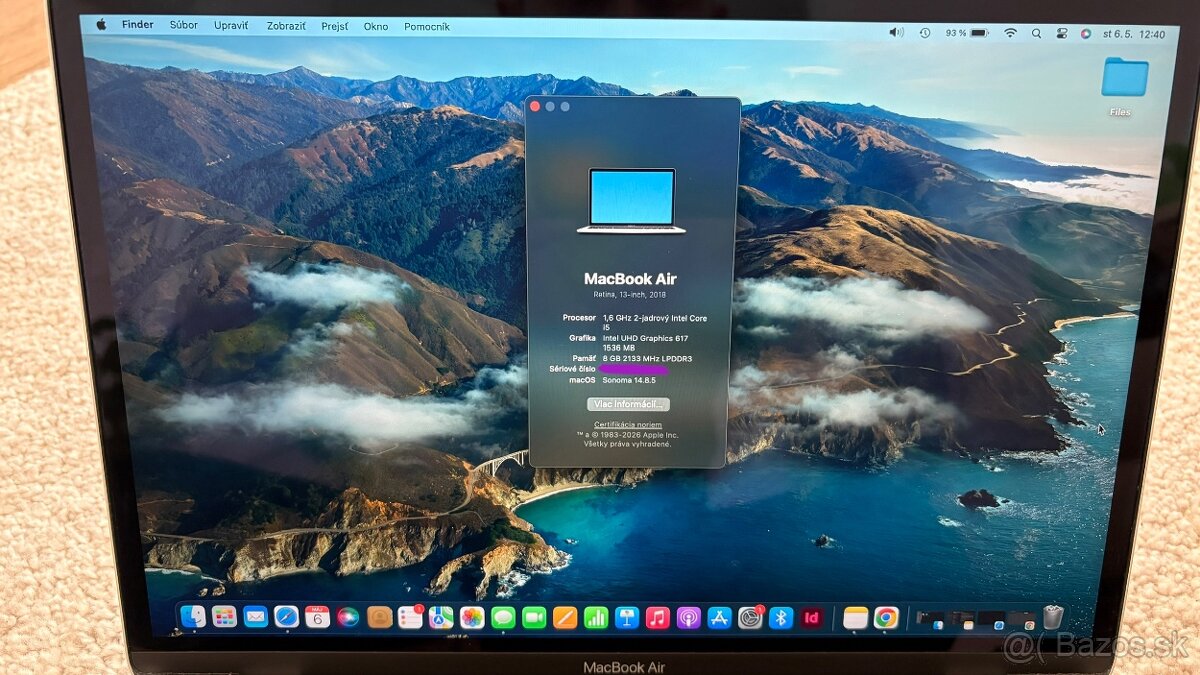The width and height of the screenshot is (1200, 675).
Task: Open the Upraviť menu
Action: click(231, 25)
